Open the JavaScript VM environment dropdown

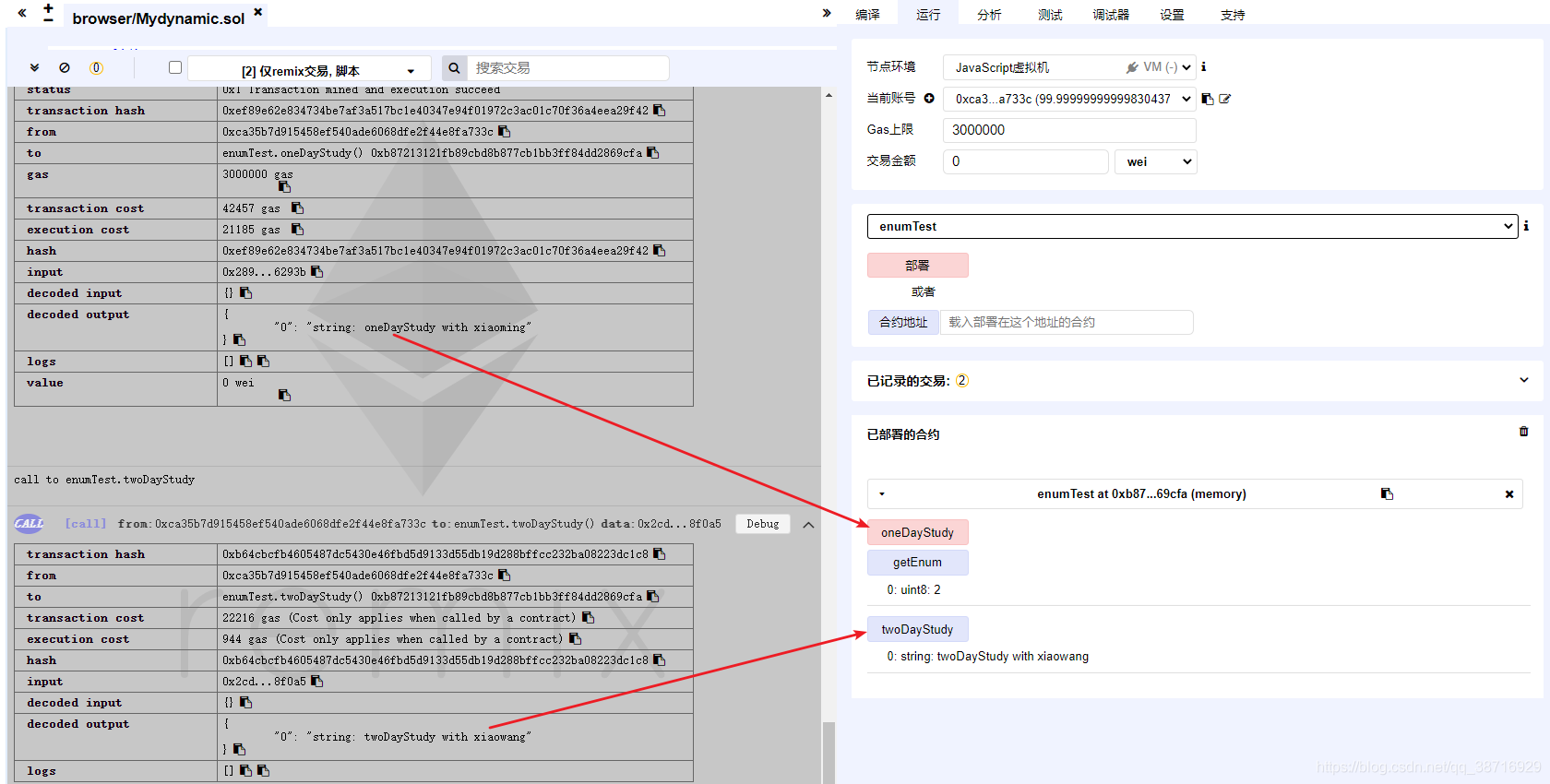click(x=1069, y=67)
